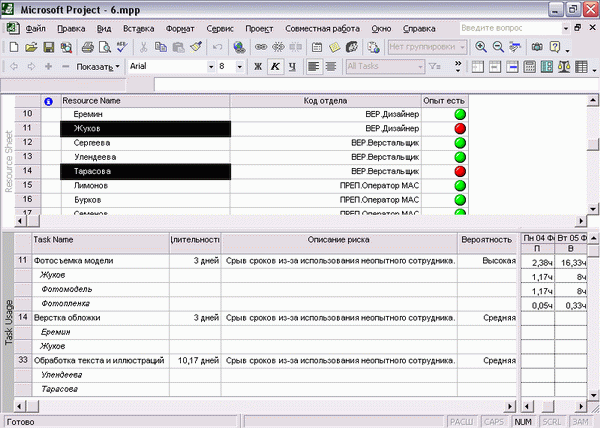Open the Вставка menu
Image resolution: width=600 pixels, height=428 pixels.
click(139, 29)
